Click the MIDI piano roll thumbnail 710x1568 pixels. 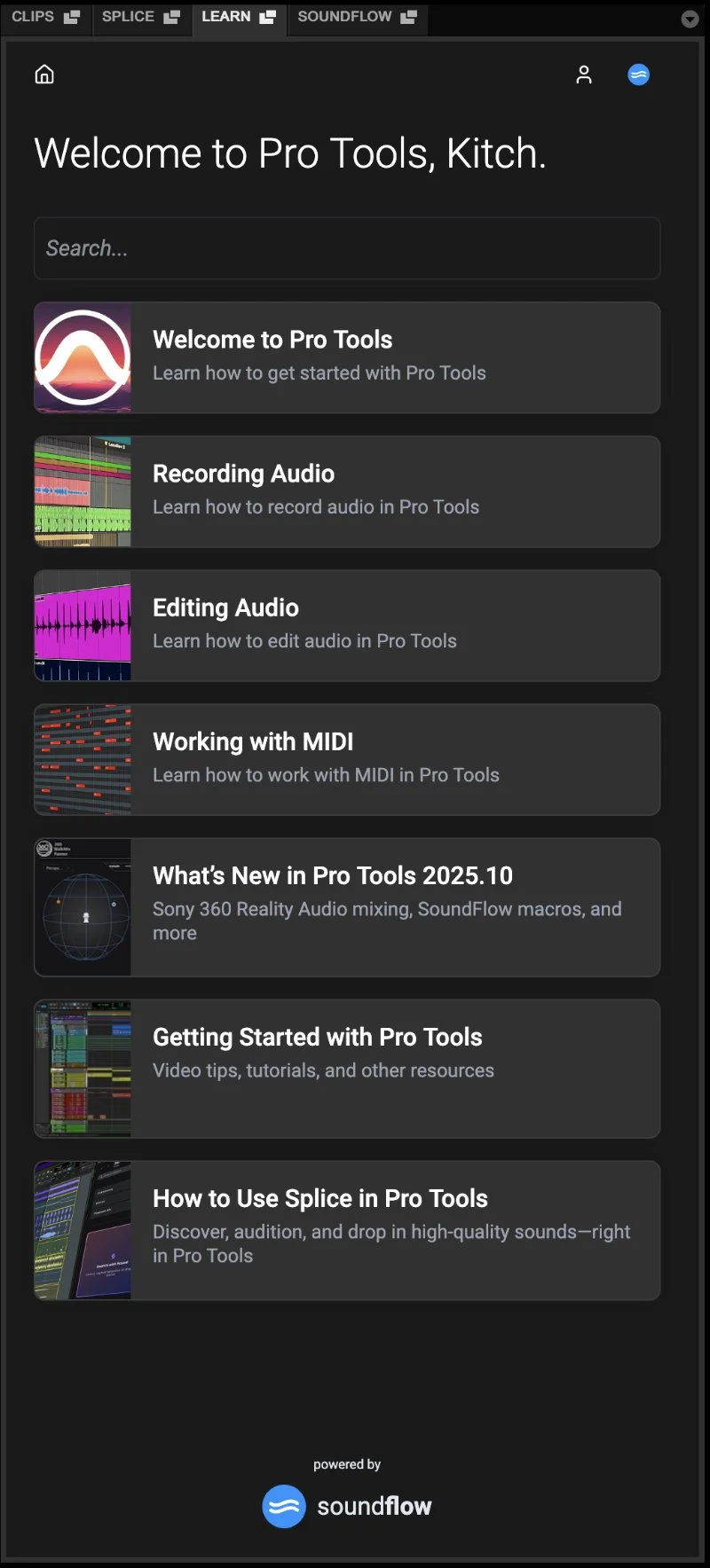click(x=83, y=759)
